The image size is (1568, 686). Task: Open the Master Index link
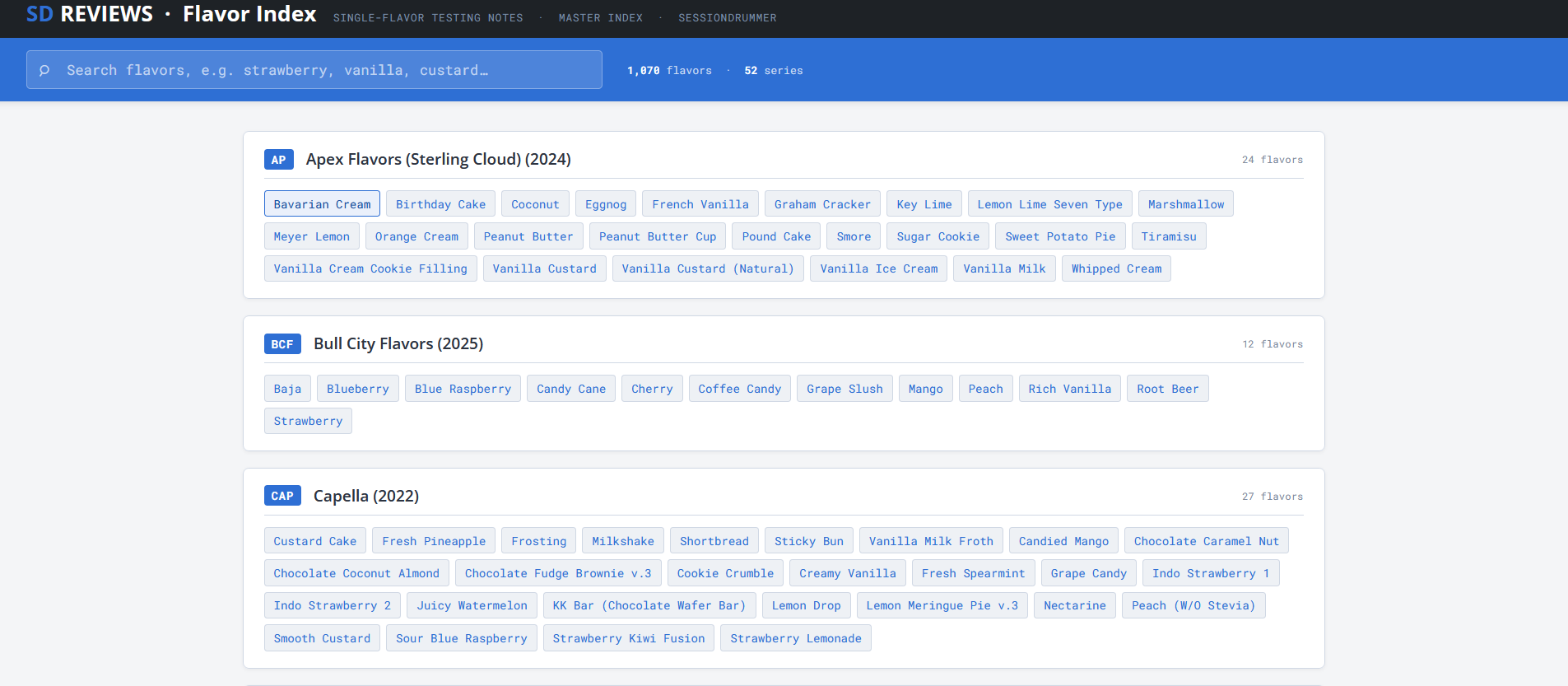[x=600, y=18]
